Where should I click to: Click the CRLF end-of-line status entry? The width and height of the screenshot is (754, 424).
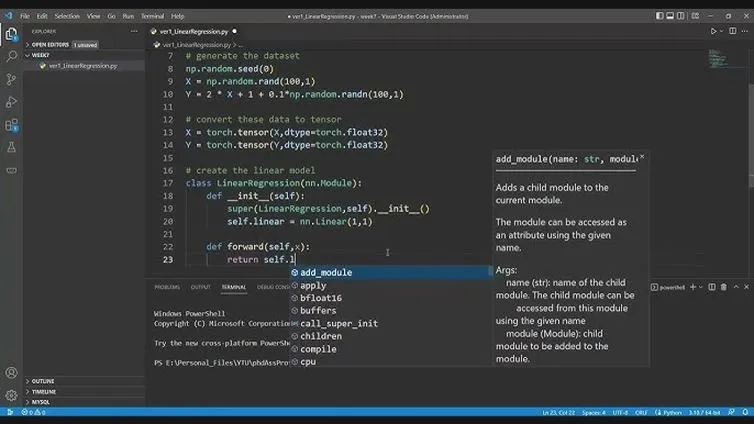click(641, 412)
